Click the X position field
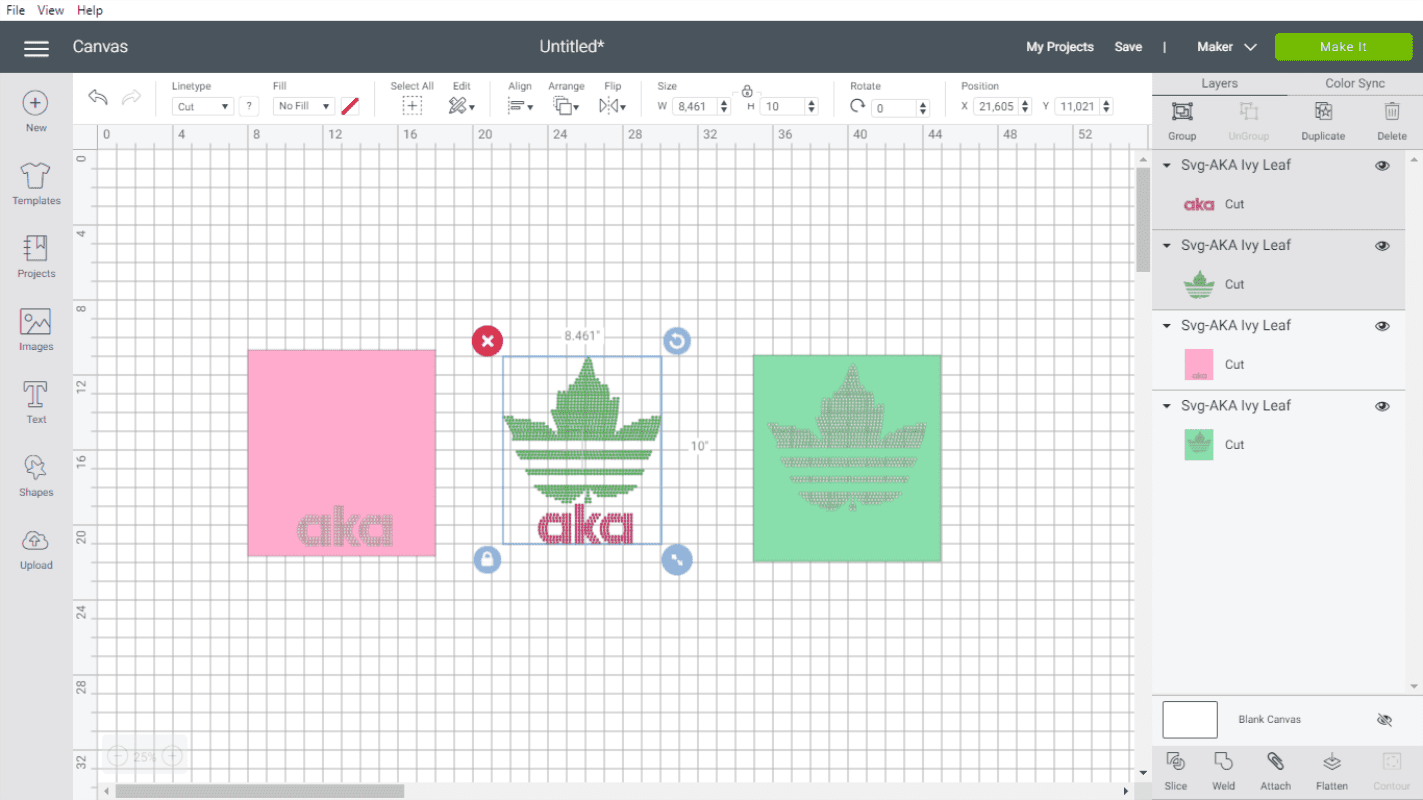 (994, 106)
